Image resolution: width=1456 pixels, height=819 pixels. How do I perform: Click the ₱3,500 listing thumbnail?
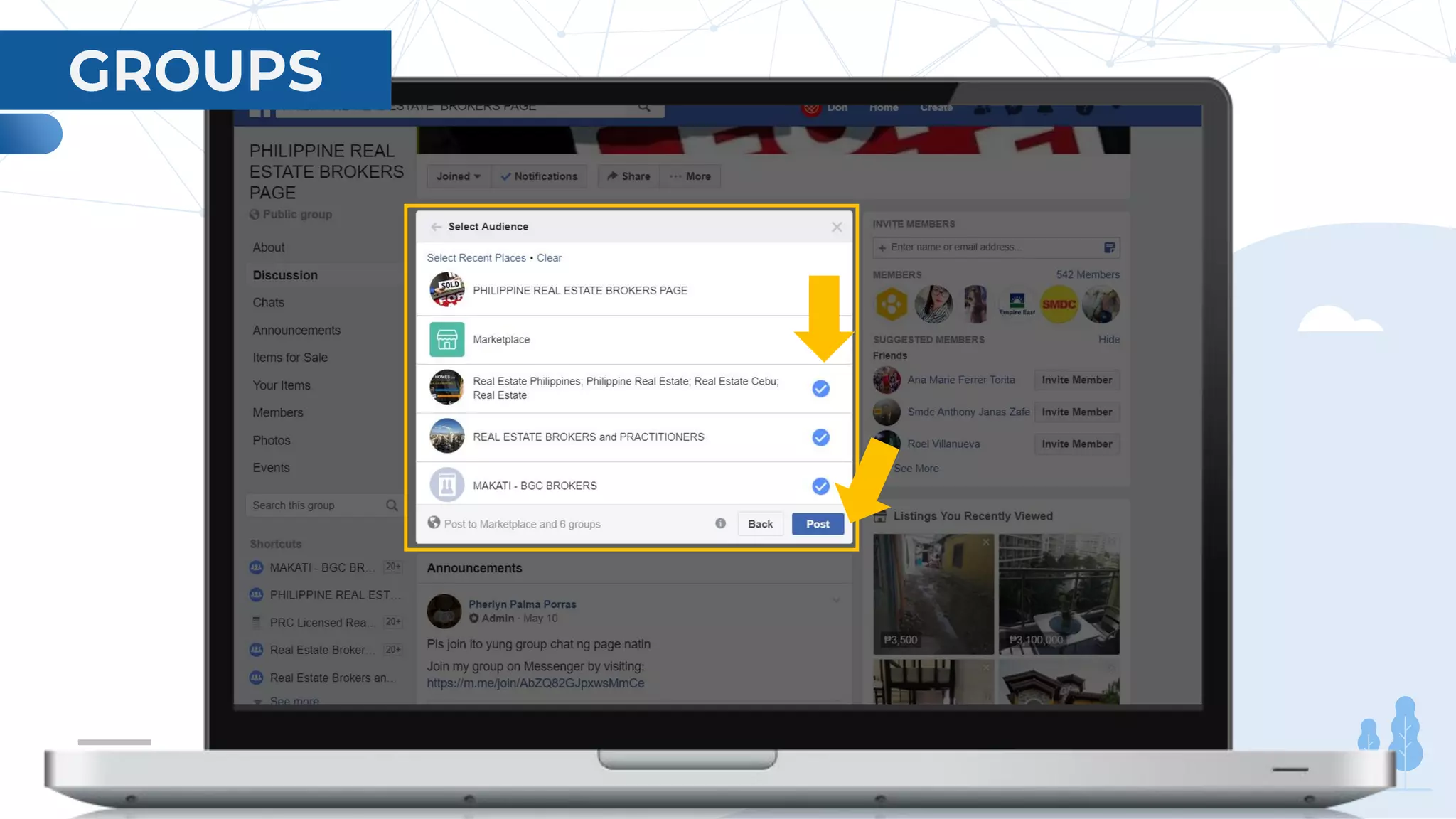(x=933, y=594)
